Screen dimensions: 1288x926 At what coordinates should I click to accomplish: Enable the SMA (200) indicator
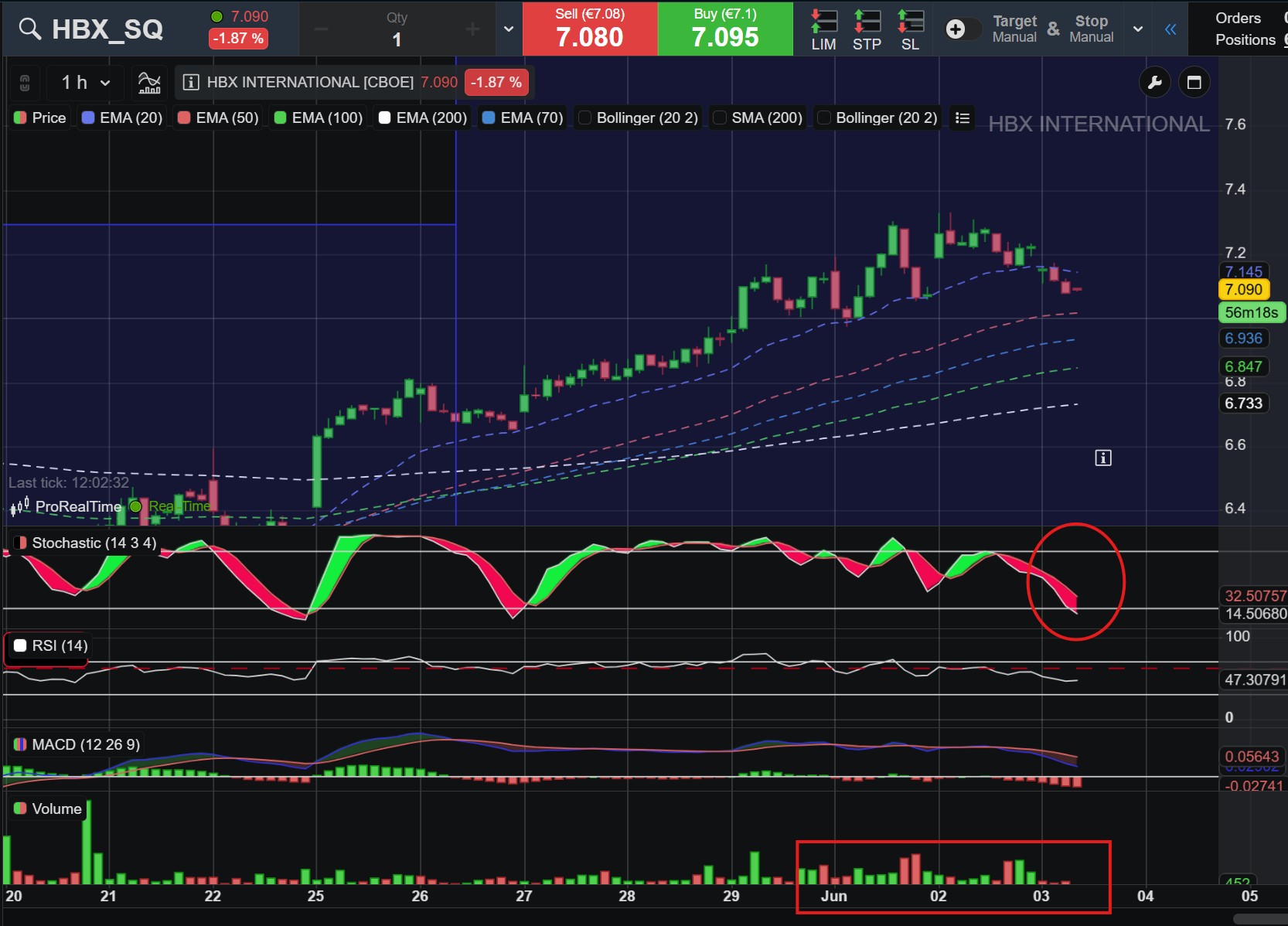click(758, 117)
